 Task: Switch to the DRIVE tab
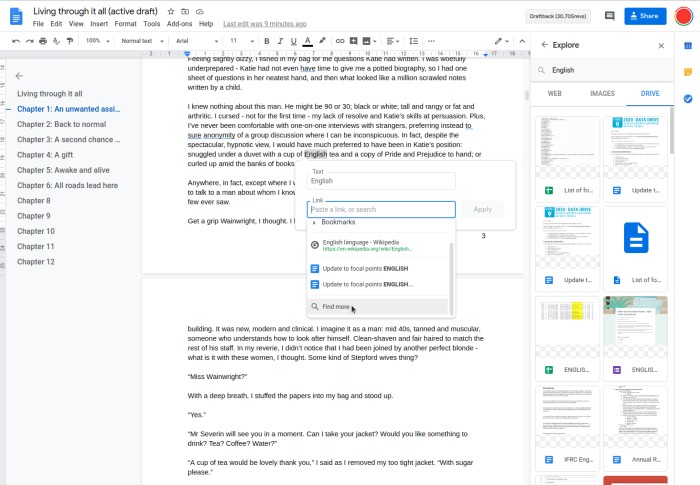point(650,93)
